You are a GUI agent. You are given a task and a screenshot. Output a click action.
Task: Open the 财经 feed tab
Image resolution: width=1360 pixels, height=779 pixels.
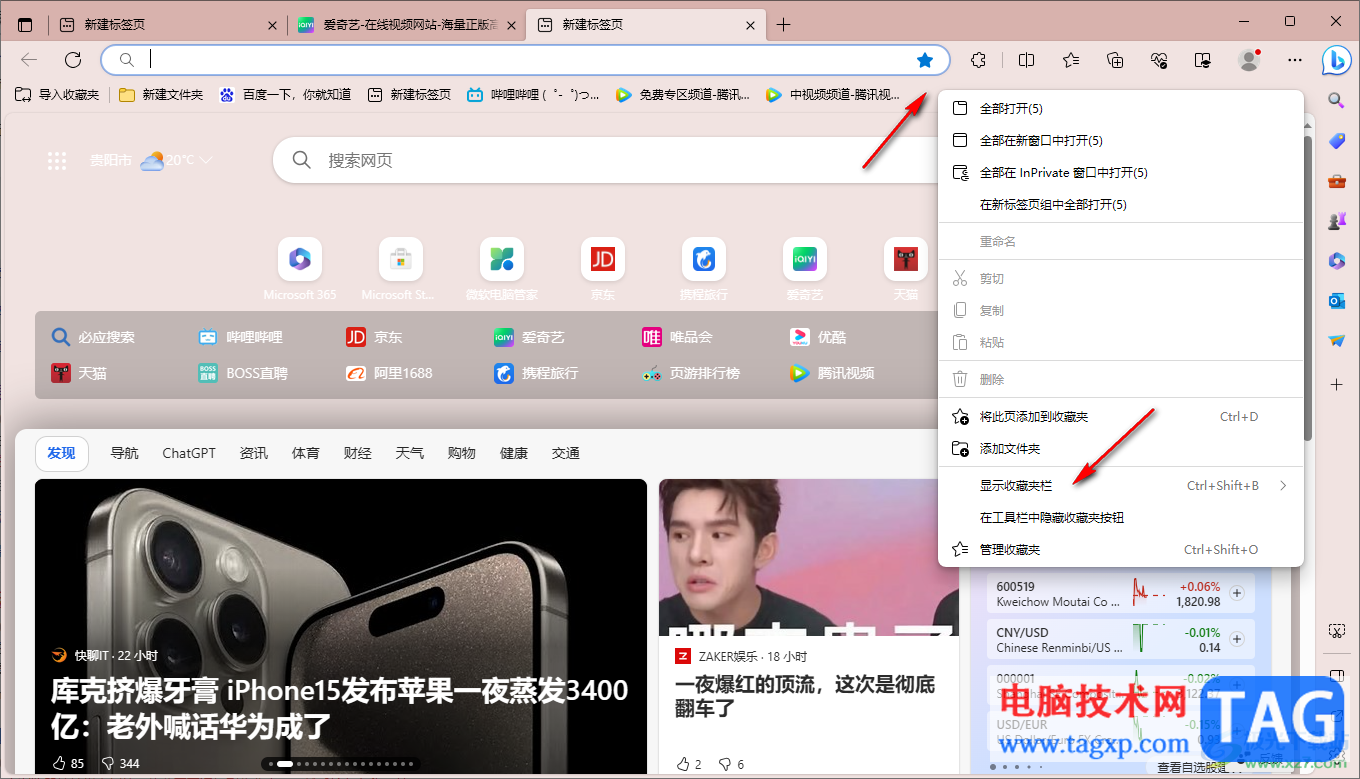pyautogui.click(x=358, y=453)
